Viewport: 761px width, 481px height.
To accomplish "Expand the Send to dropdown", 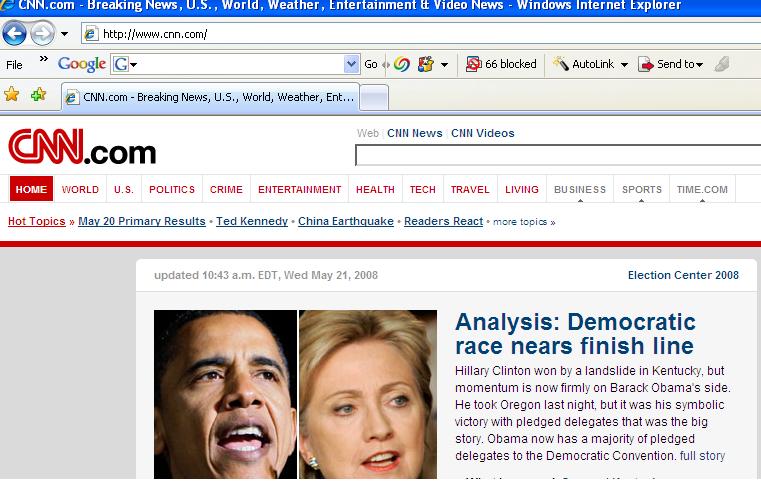I will tap(699, 65).
